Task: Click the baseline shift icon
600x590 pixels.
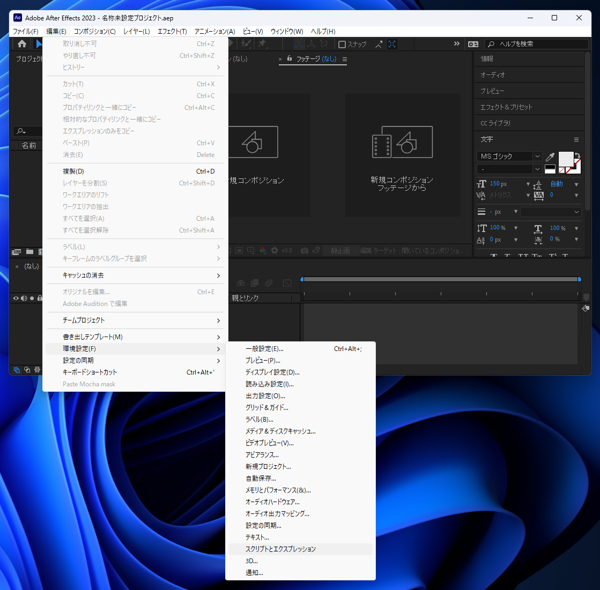Action: pos(481,240)
